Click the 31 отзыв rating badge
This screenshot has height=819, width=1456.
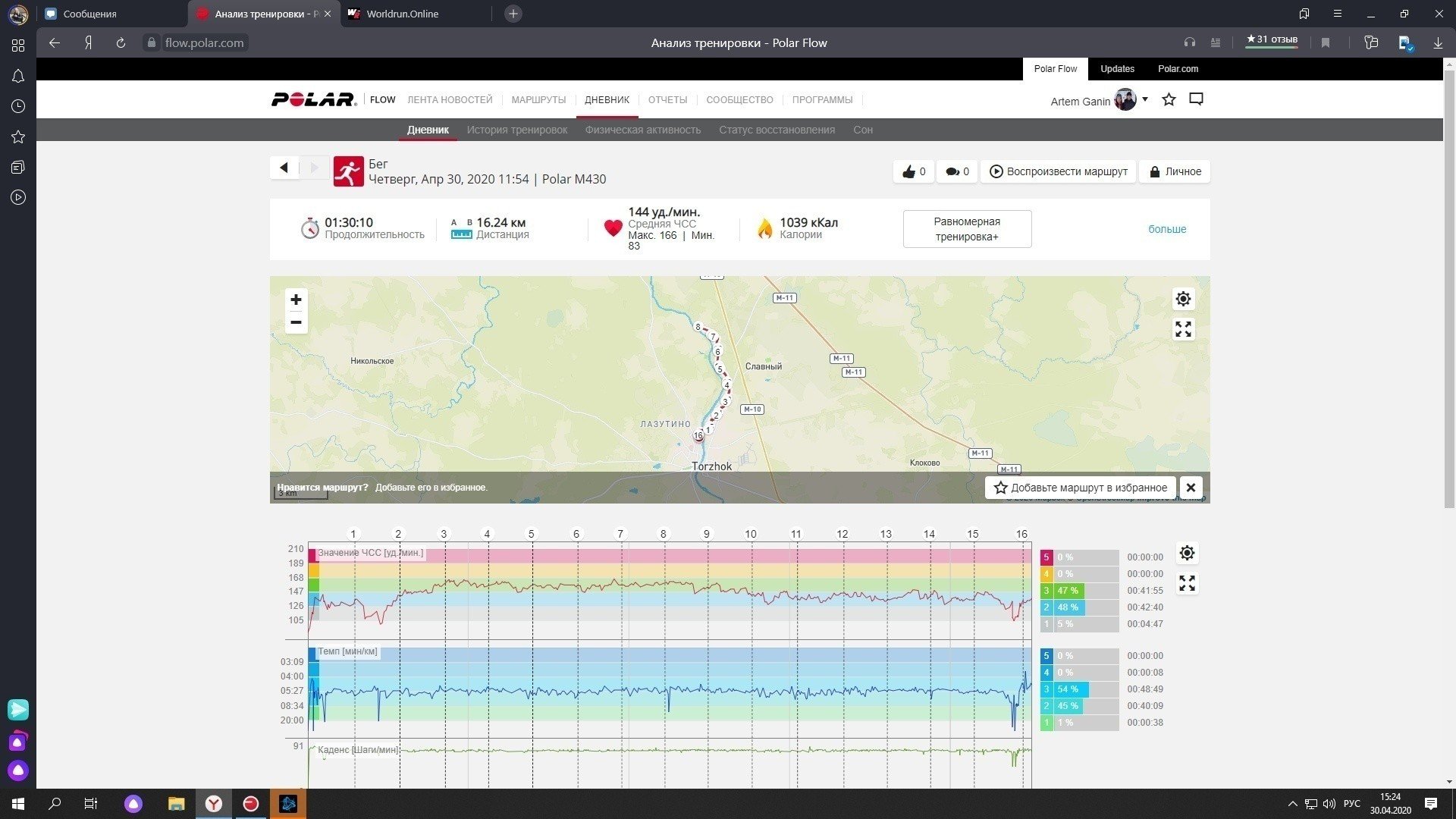(1272, 41)
